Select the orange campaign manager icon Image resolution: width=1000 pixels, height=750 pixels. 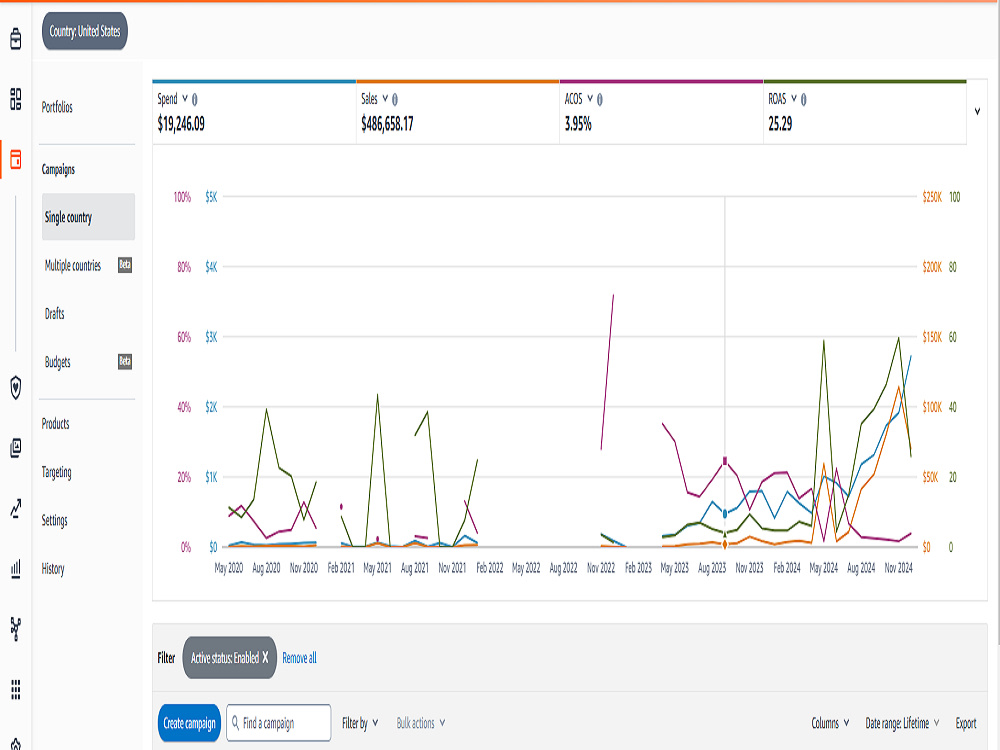point(16,159)
